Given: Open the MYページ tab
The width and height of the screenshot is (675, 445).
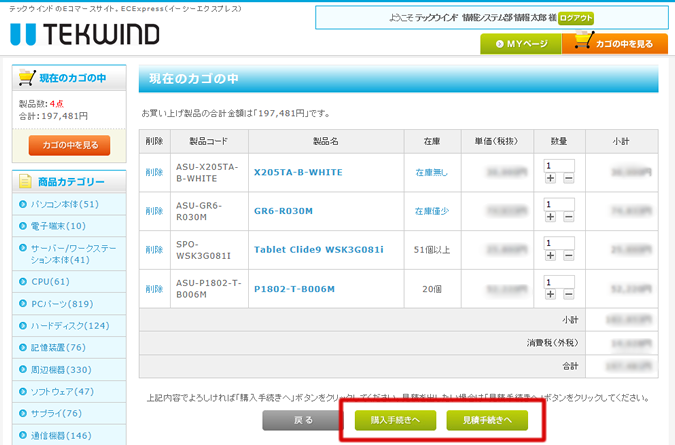Looking at the screenshot, I should tap(521, 44).
